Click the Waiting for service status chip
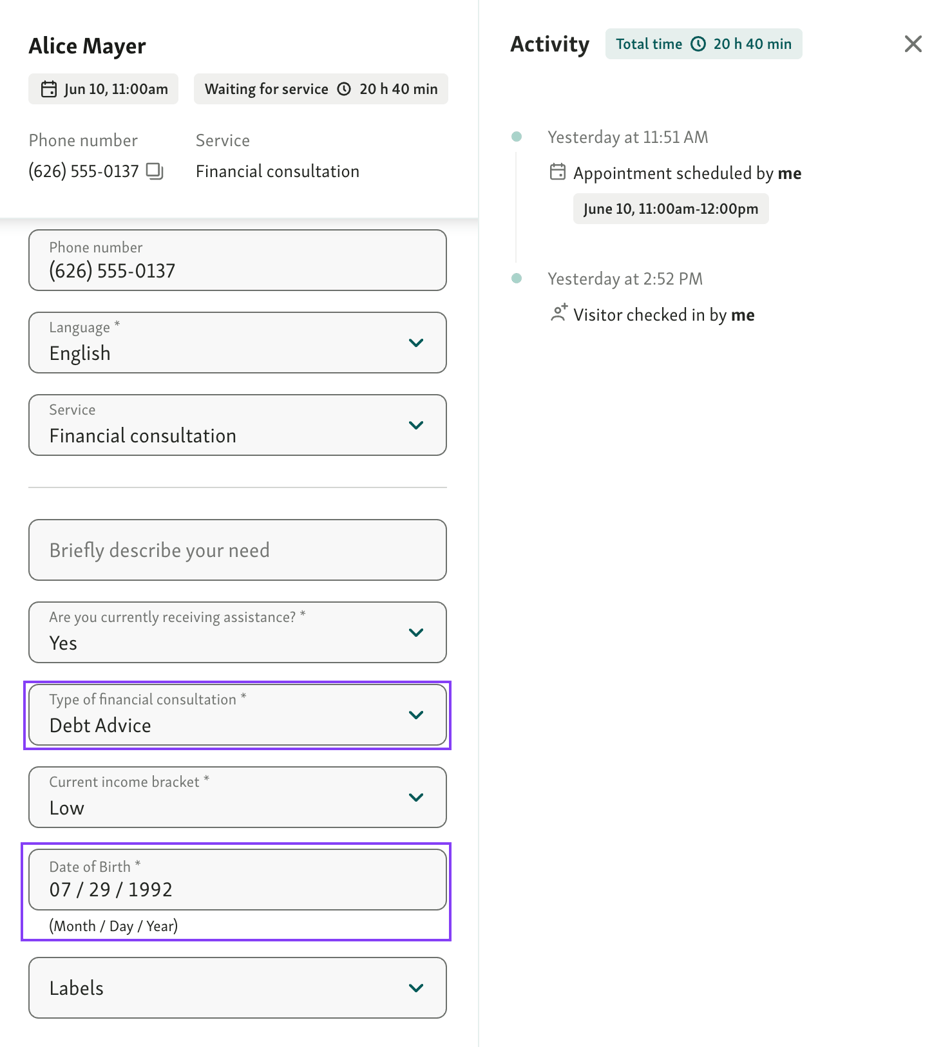Viewport: 952px width, 1047px height. point(266,88)
